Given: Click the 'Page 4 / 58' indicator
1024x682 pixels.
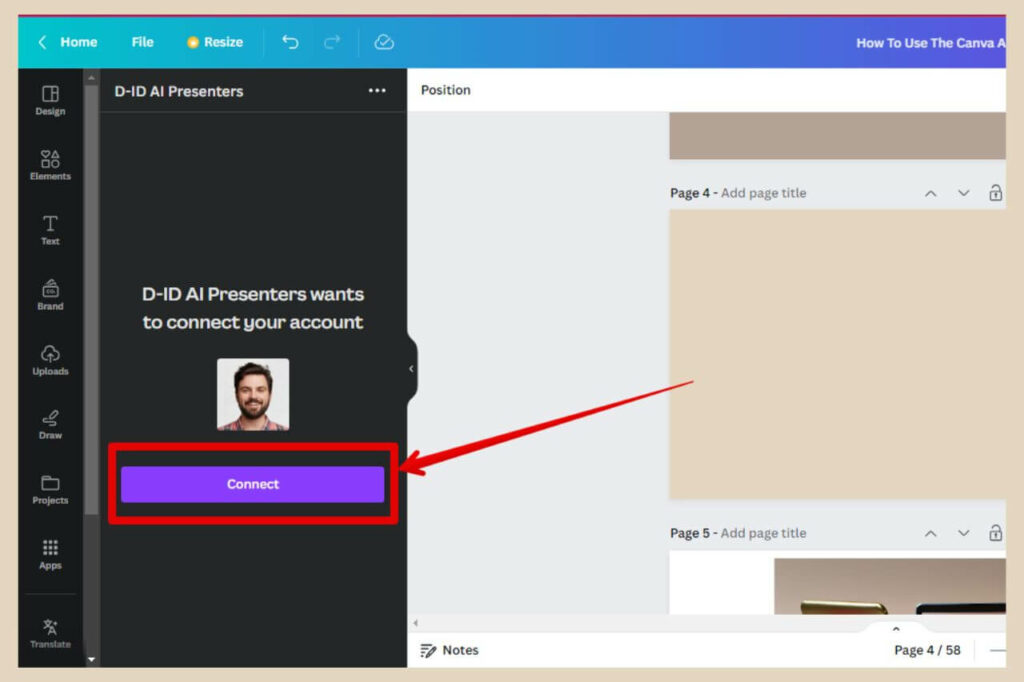Looking at the screenshot, I should coord(927,650).
